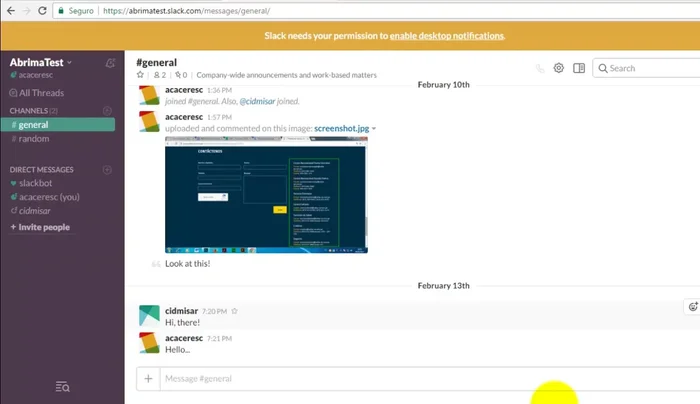Reload the page with the browser refresh button

pyautogui.click(x=43, y=11)
